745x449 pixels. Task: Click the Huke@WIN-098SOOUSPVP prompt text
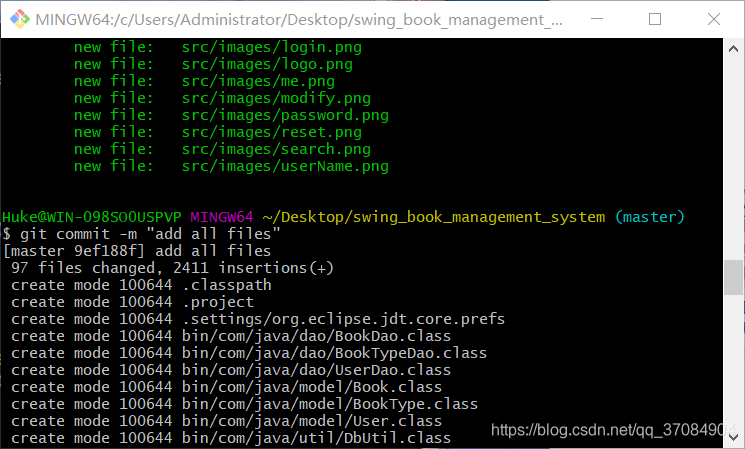pyautogui.click(x=92, y=217)
